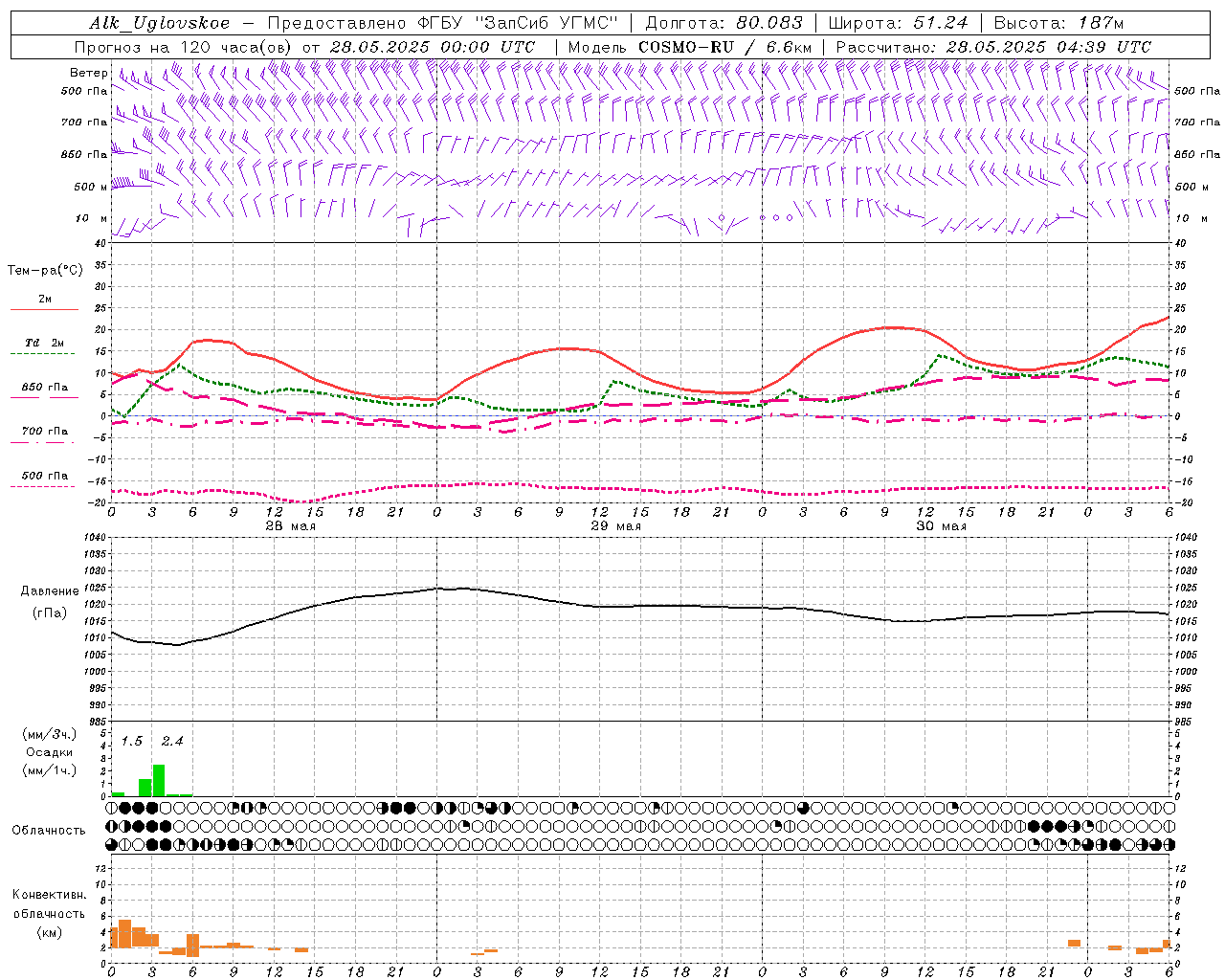Click the red solid line sample under '2м'
This screenshot has height=980, width=1225.
tap(44, 309)
